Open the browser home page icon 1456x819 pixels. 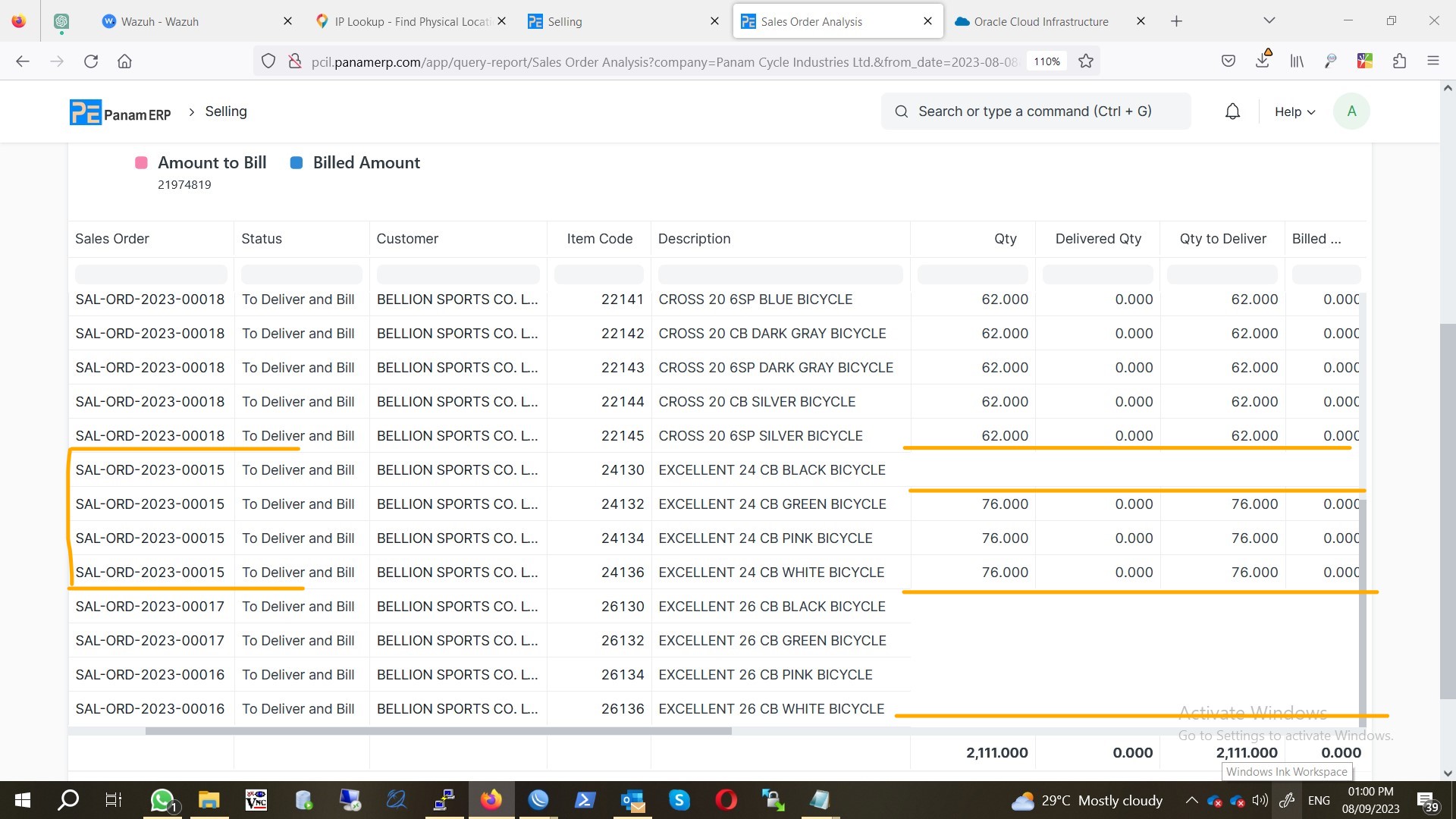(124, 61)
